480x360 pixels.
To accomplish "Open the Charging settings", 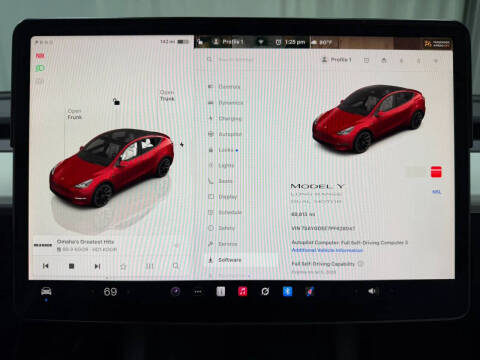I will click(225, 118).
